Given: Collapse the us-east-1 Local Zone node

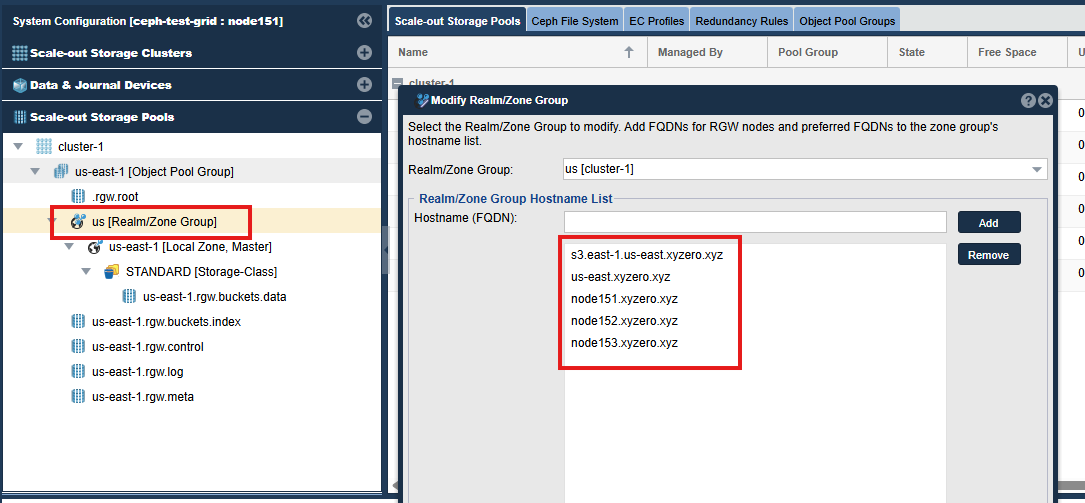Looking at the screenshot, I should [x=69, y=247].
